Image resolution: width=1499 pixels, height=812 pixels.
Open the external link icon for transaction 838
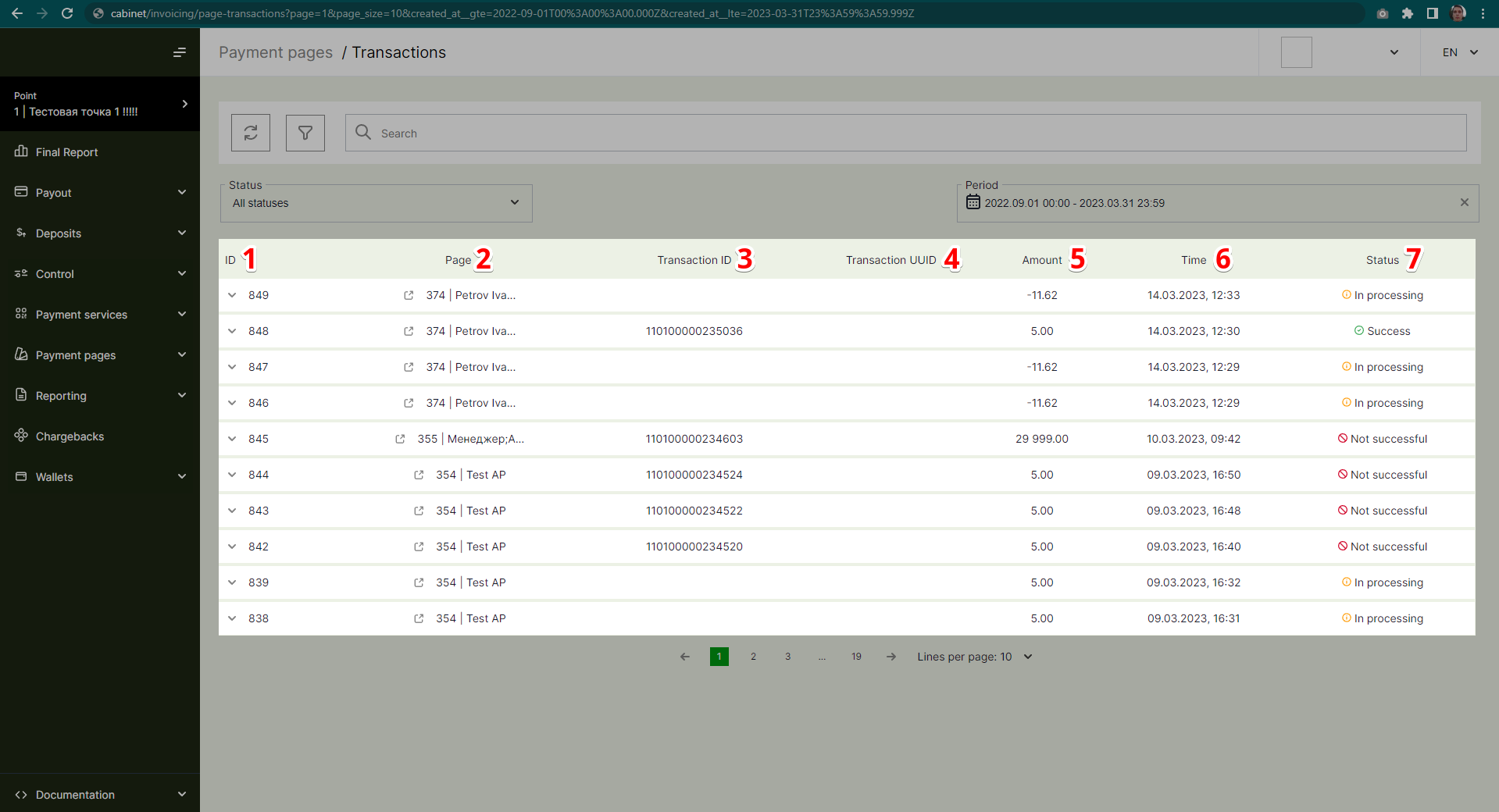pos(419,618)
